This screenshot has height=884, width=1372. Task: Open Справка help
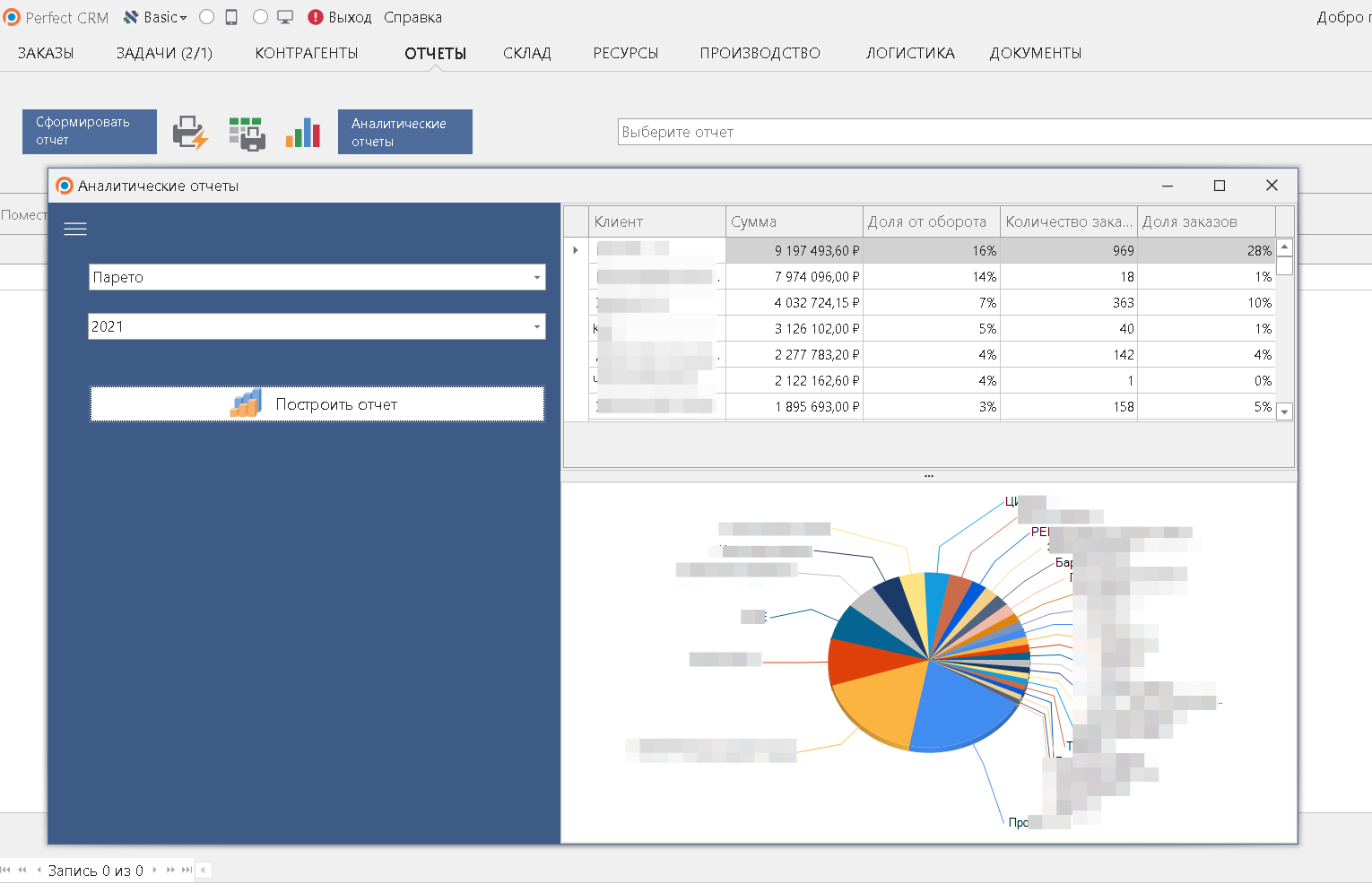tap(412, 17)
